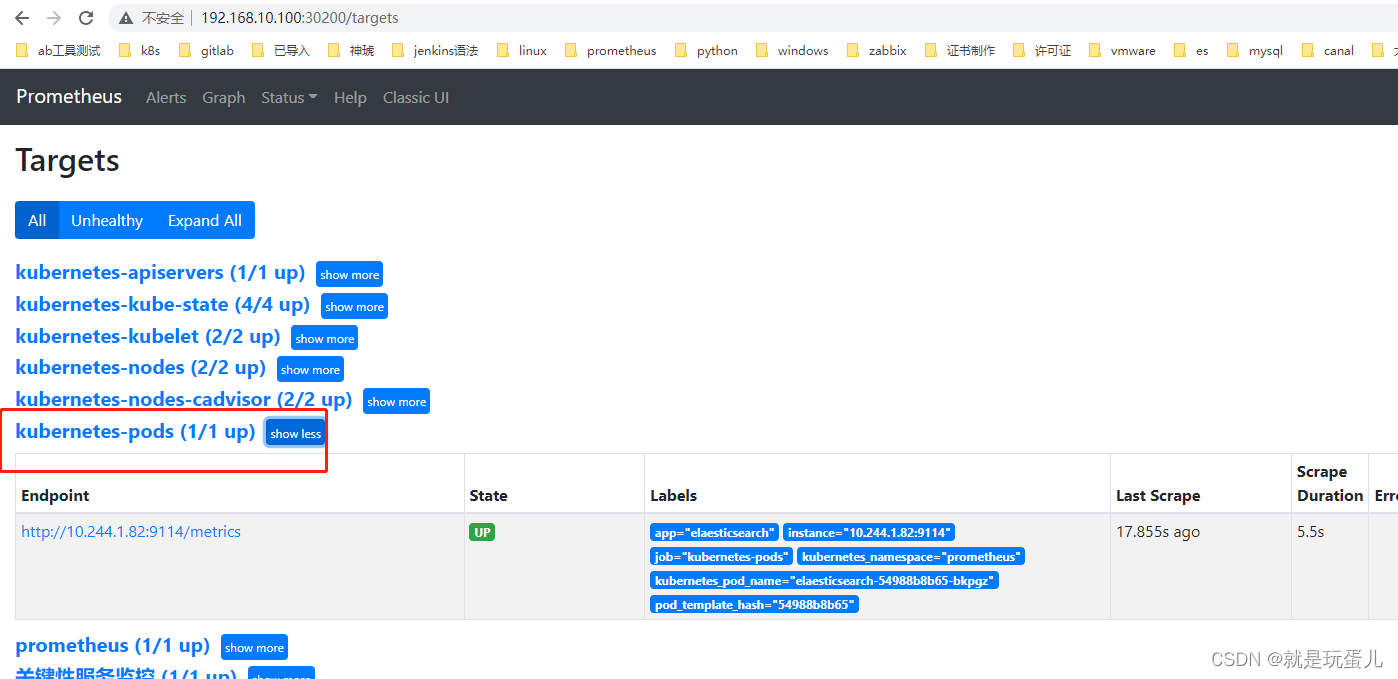Expand kubernetes-apiservers with show more
This screenshot has height=679, width=1398.
349,274
